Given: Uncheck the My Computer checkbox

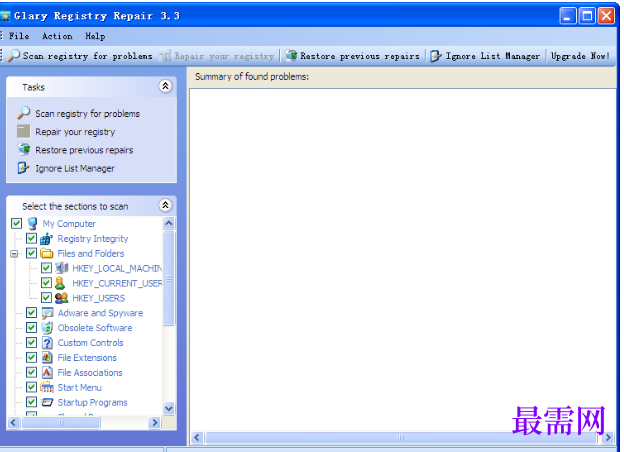Looking at the screenshot, I should coord(16,224).
